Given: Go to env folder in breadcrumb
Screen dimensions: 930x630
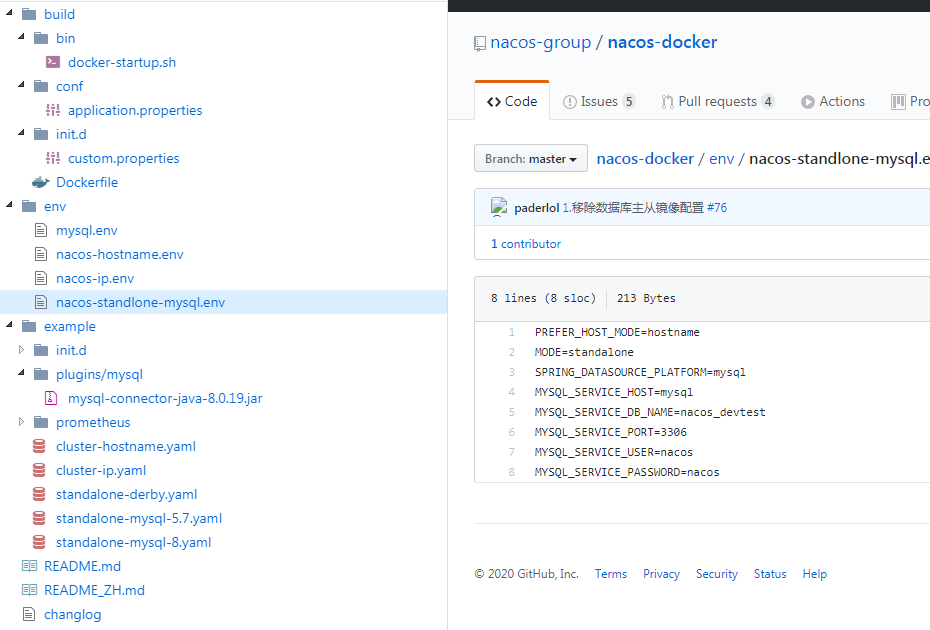Looking at the screenshot, I should click(x=721, y=158).
